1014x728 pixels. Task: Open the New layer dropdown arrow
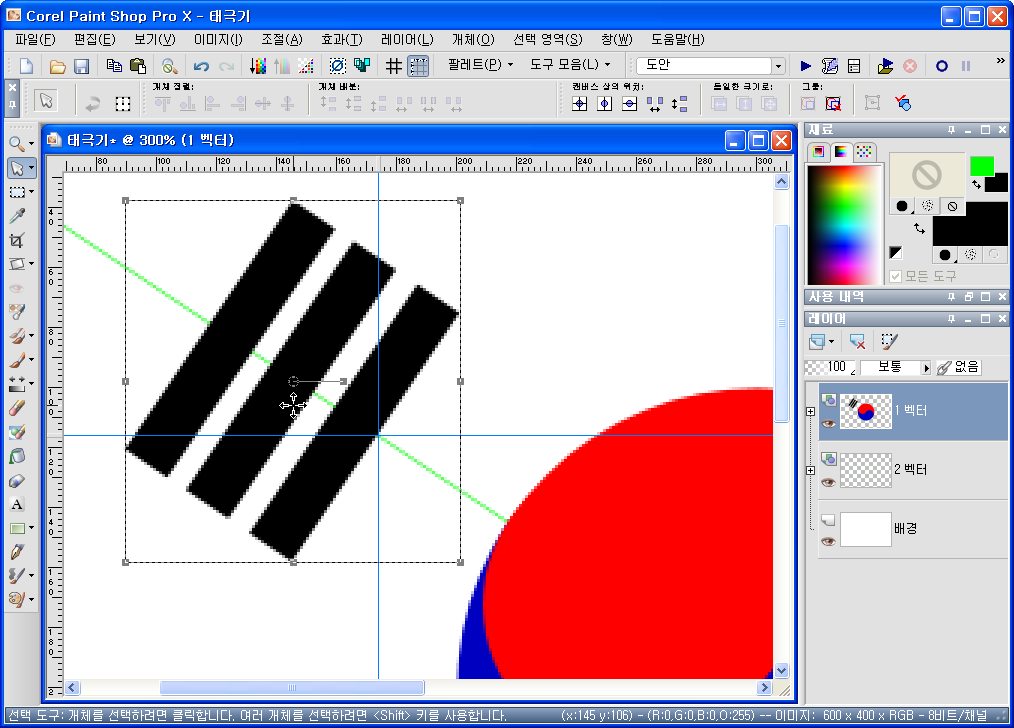832,341
